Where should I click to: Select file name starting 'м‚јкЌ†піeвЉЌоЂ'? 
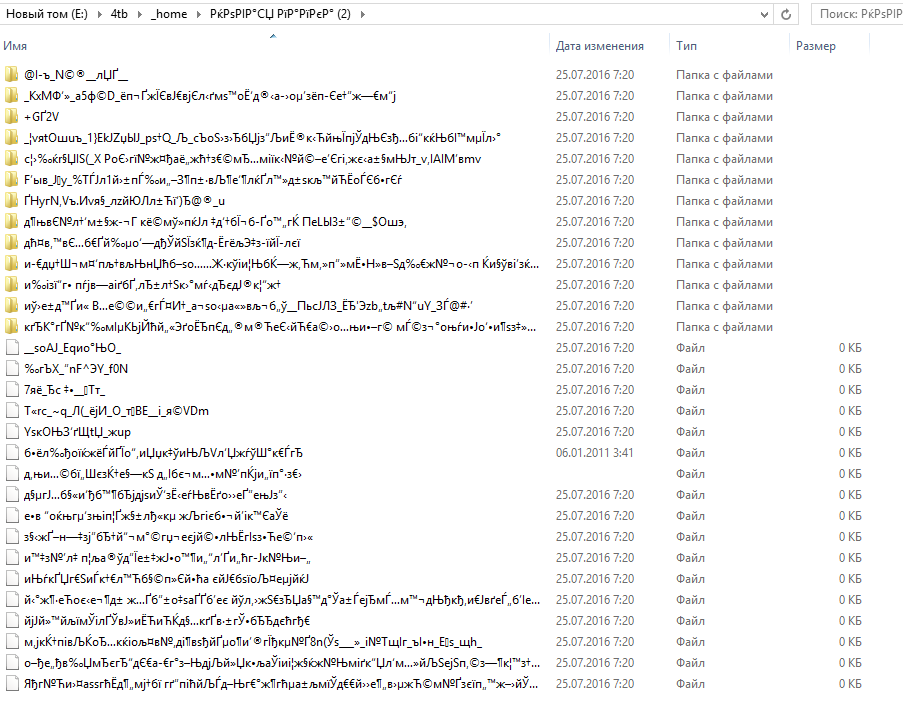253,642
